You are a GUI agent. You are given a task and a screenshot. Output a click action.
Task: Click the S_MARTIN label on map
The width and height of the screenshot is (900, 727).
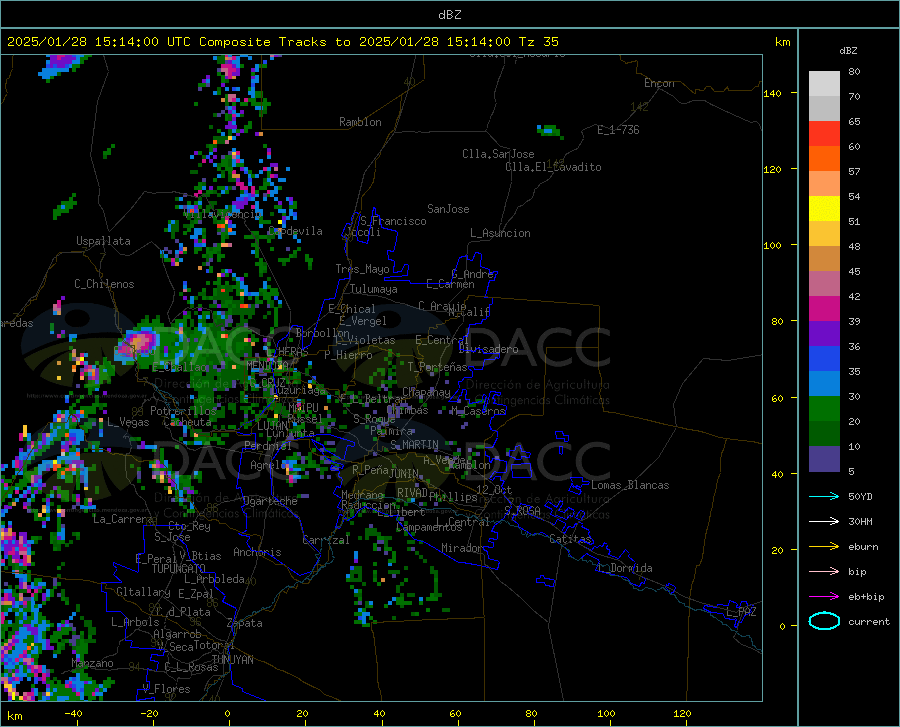pos(414,445)
